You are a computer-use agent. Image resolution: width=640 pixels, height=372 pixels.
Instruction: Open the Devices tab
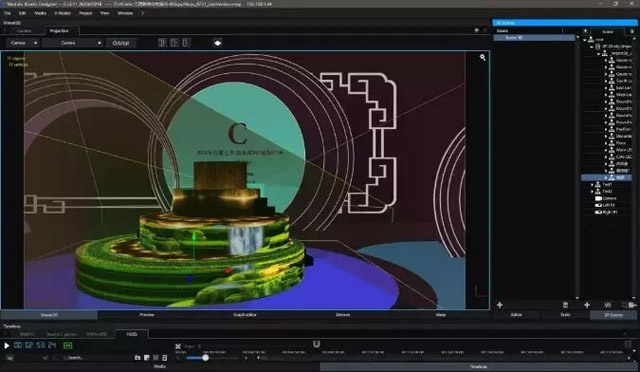pos(343,315)
